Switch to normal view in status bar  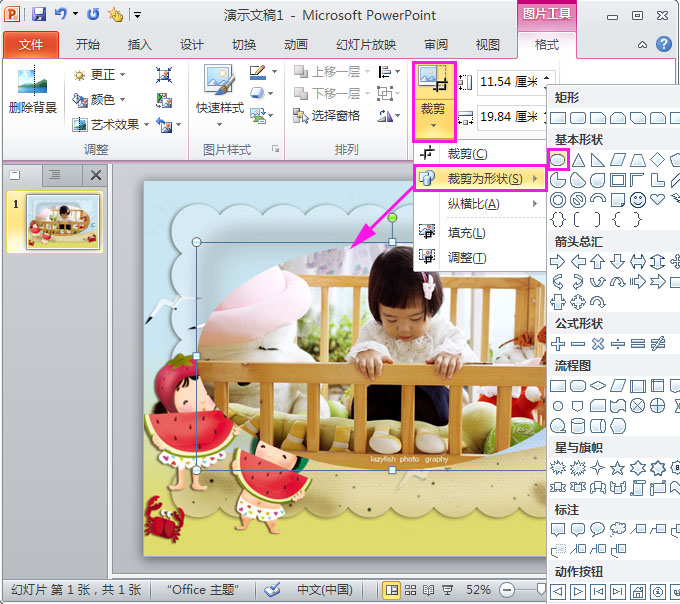click(x=392, y=590)
